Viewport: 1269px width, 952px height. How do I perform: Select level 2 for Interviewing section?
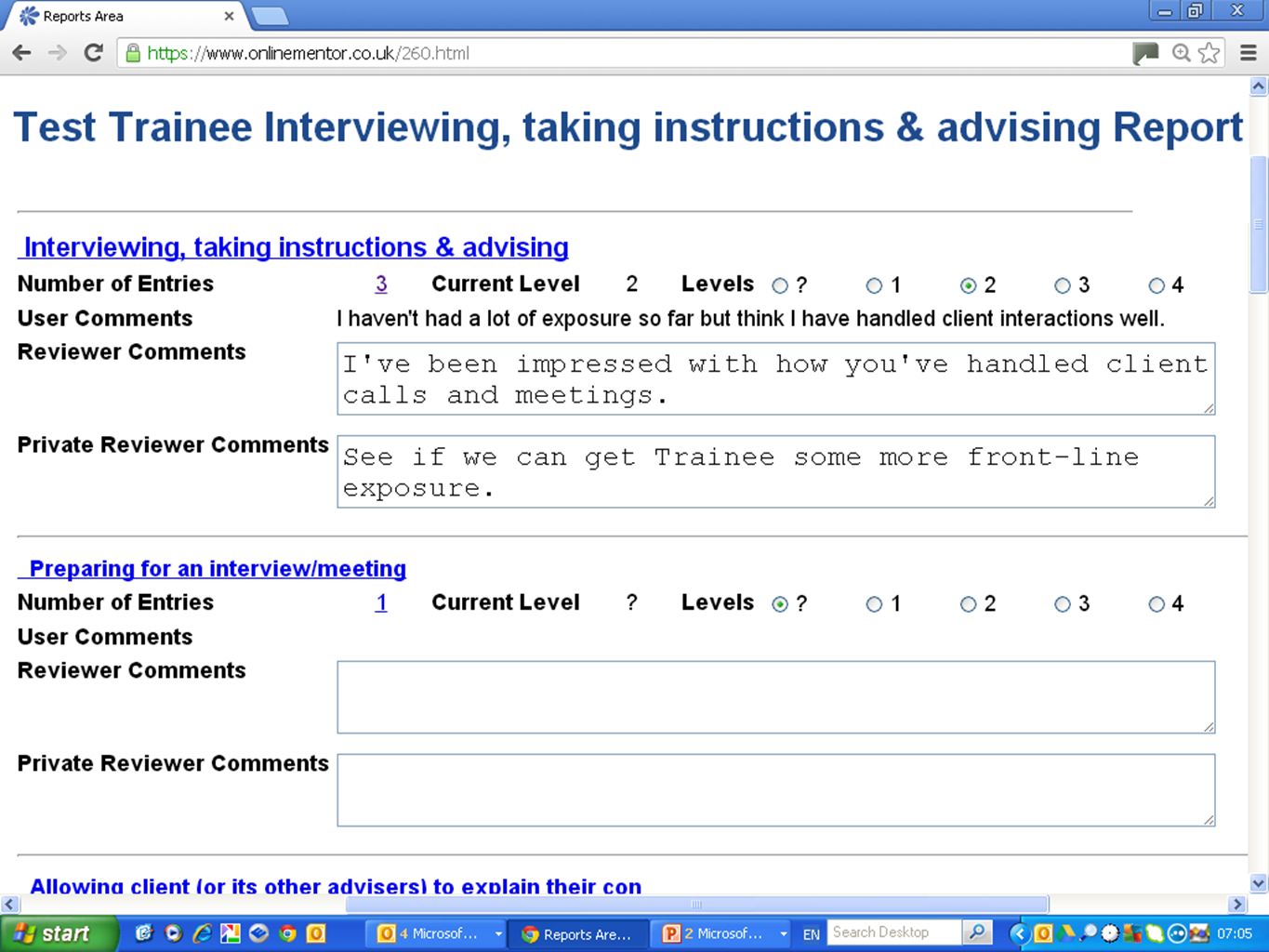pos(969,285)
